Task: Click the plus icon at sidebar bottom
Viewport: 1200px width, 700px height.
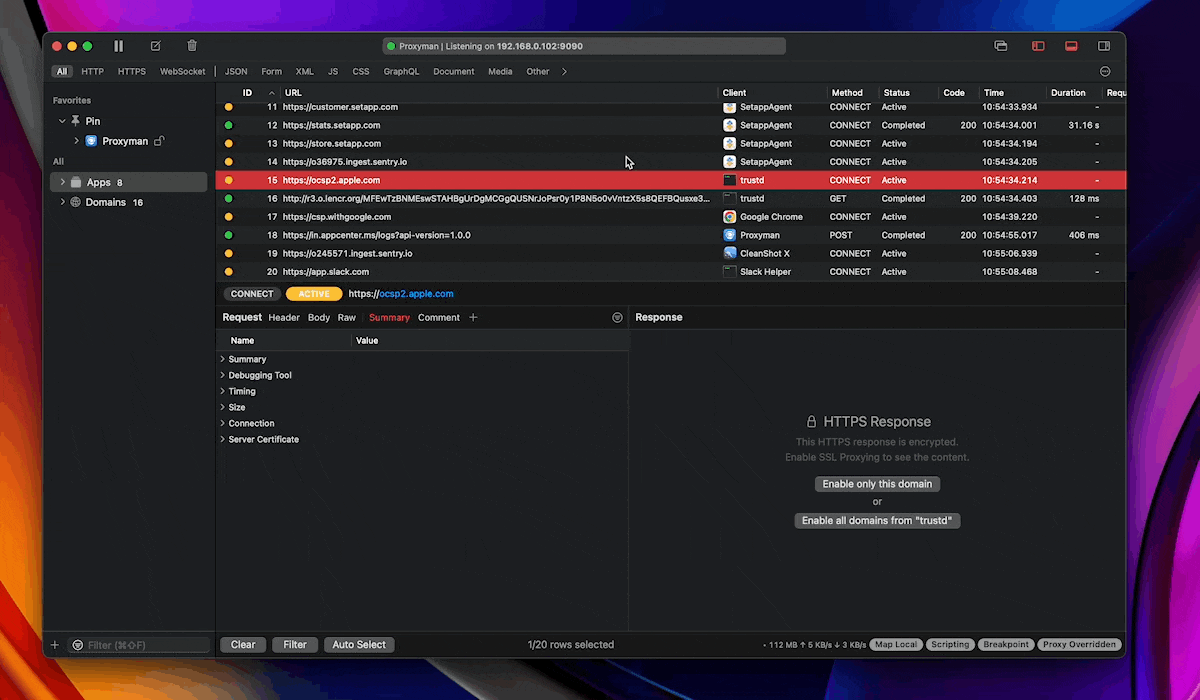Action: tap(55, 645)
